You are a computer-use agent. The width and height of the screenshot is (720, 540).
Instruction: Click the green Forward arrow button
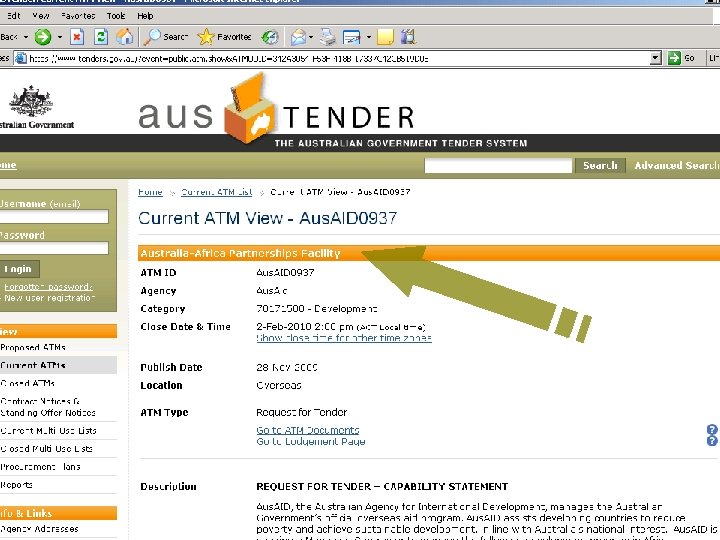[x=43, y=37]
